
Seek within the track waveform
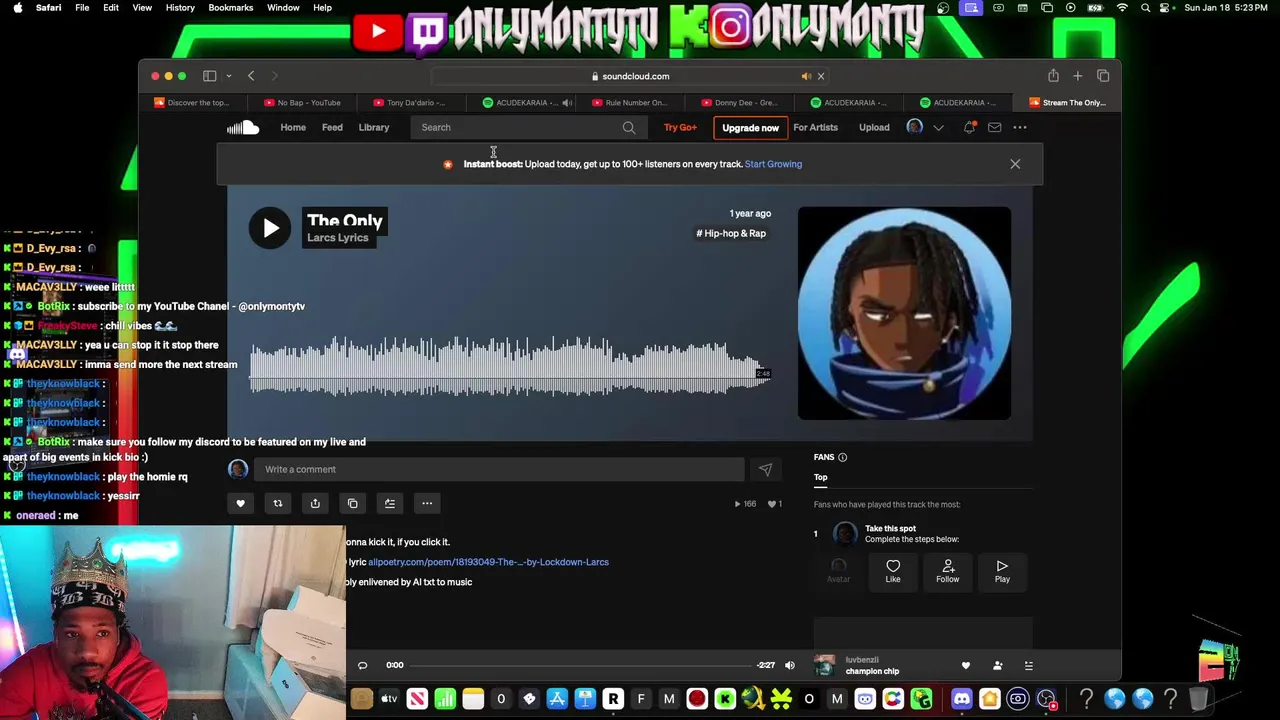tap(510, 368)
